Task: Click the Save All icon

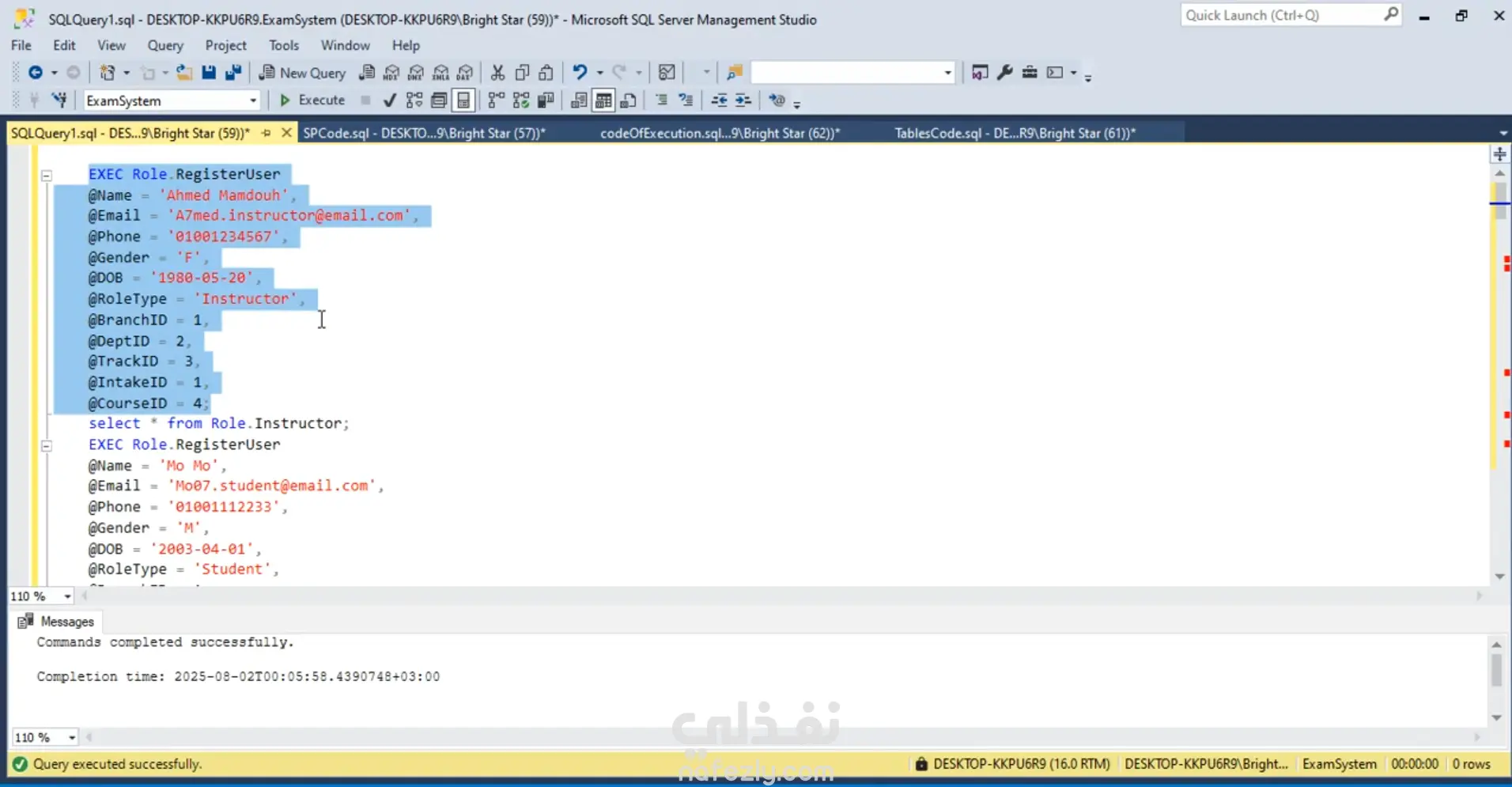Action: click(233, 73)
